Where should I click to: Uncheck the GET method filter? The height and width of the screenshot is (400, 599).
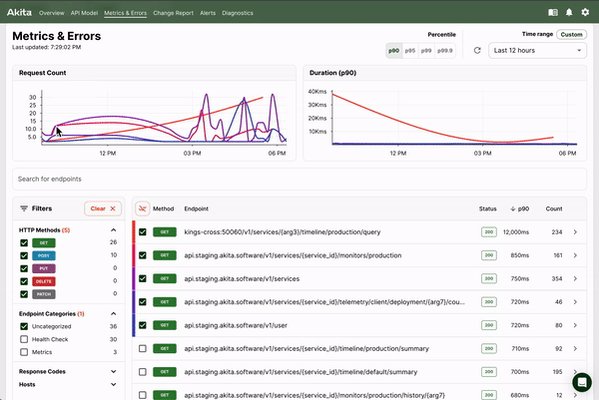pyautogui.click(x=24, y=243)
